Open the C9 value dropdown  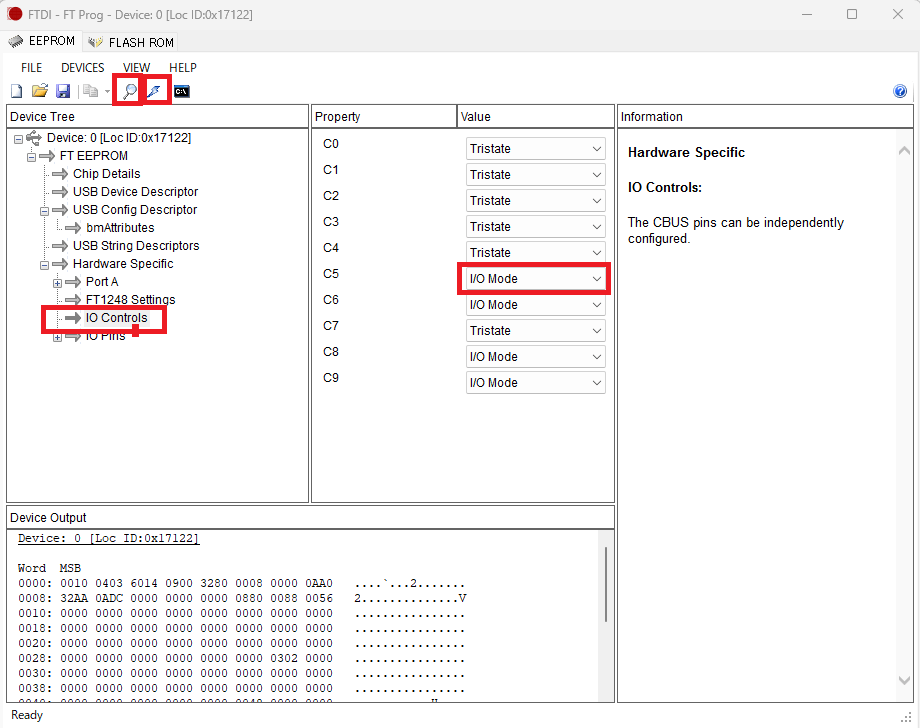(536, 382)
